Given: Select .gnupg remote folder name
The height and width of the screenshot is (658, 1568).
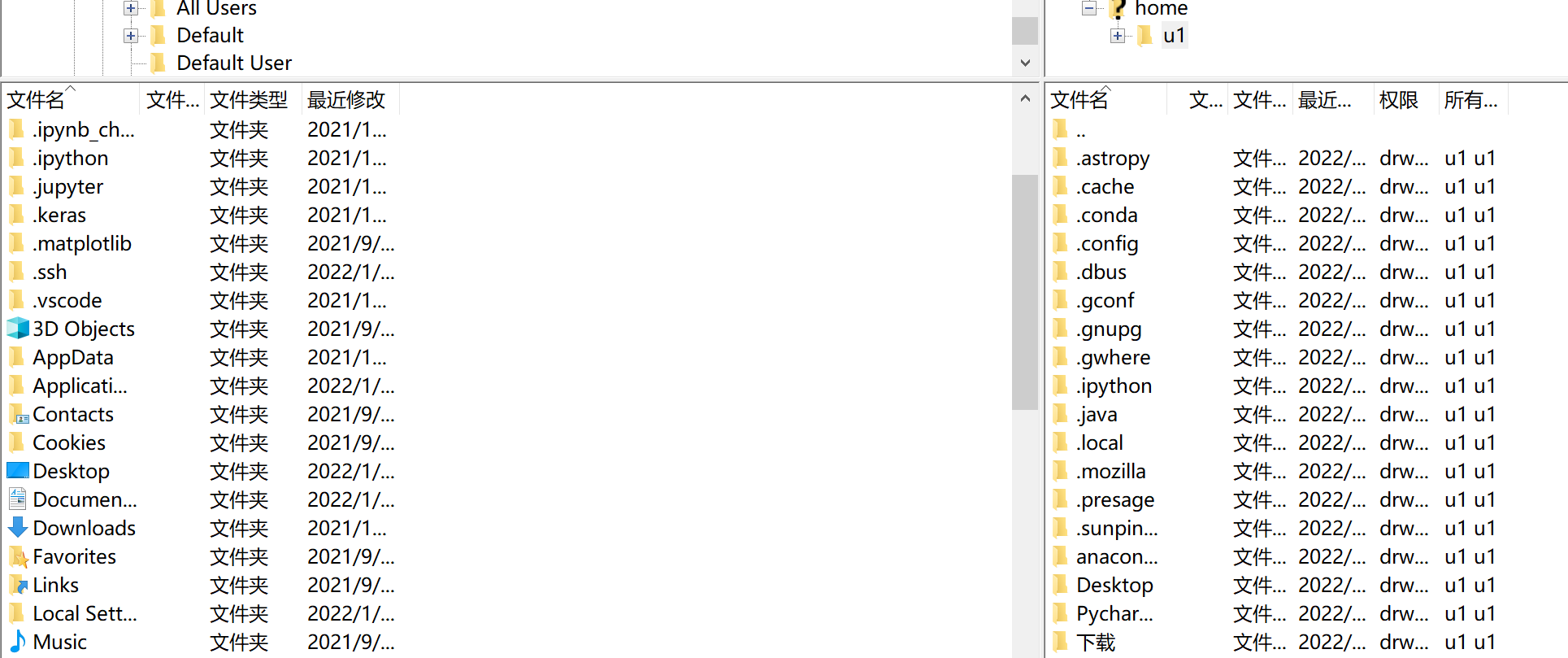Looking at the screenshot, I should 1109,329.
